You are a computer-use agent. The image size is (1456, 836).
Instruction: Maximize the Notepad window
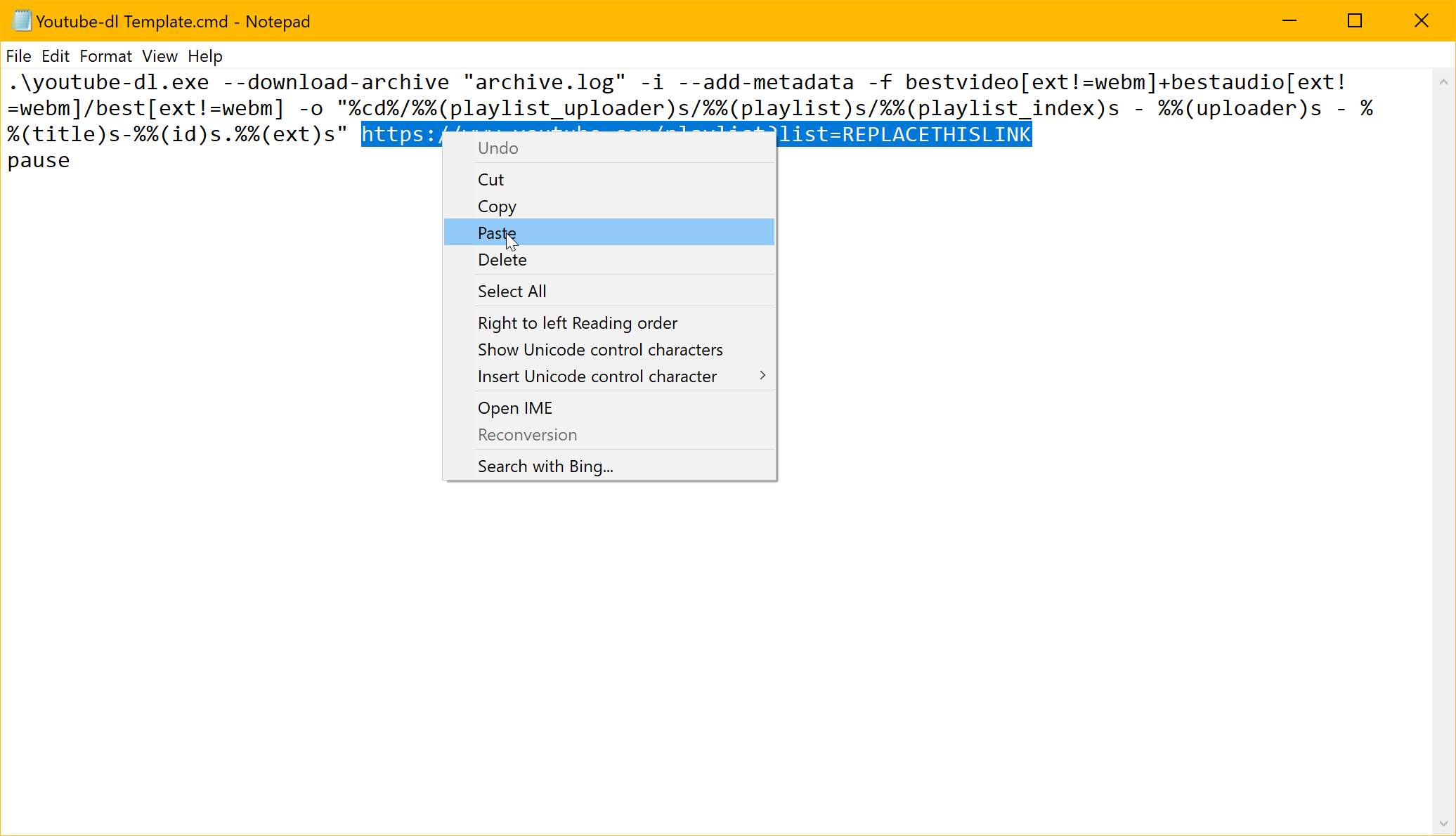[x=1355, y=21]
